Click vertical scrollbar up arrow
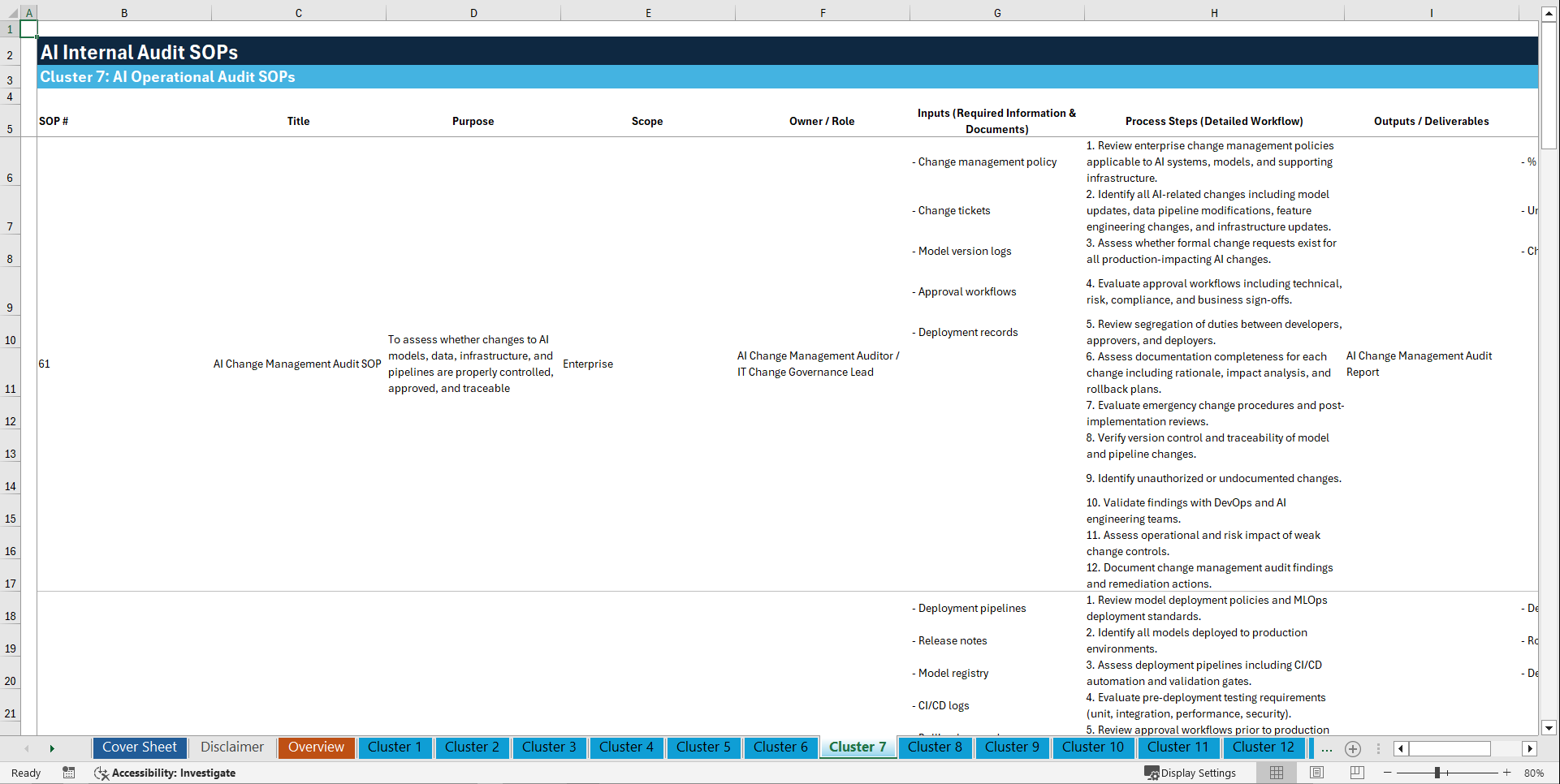The width and height of the screenshot is (1560, 784). 1549,14
